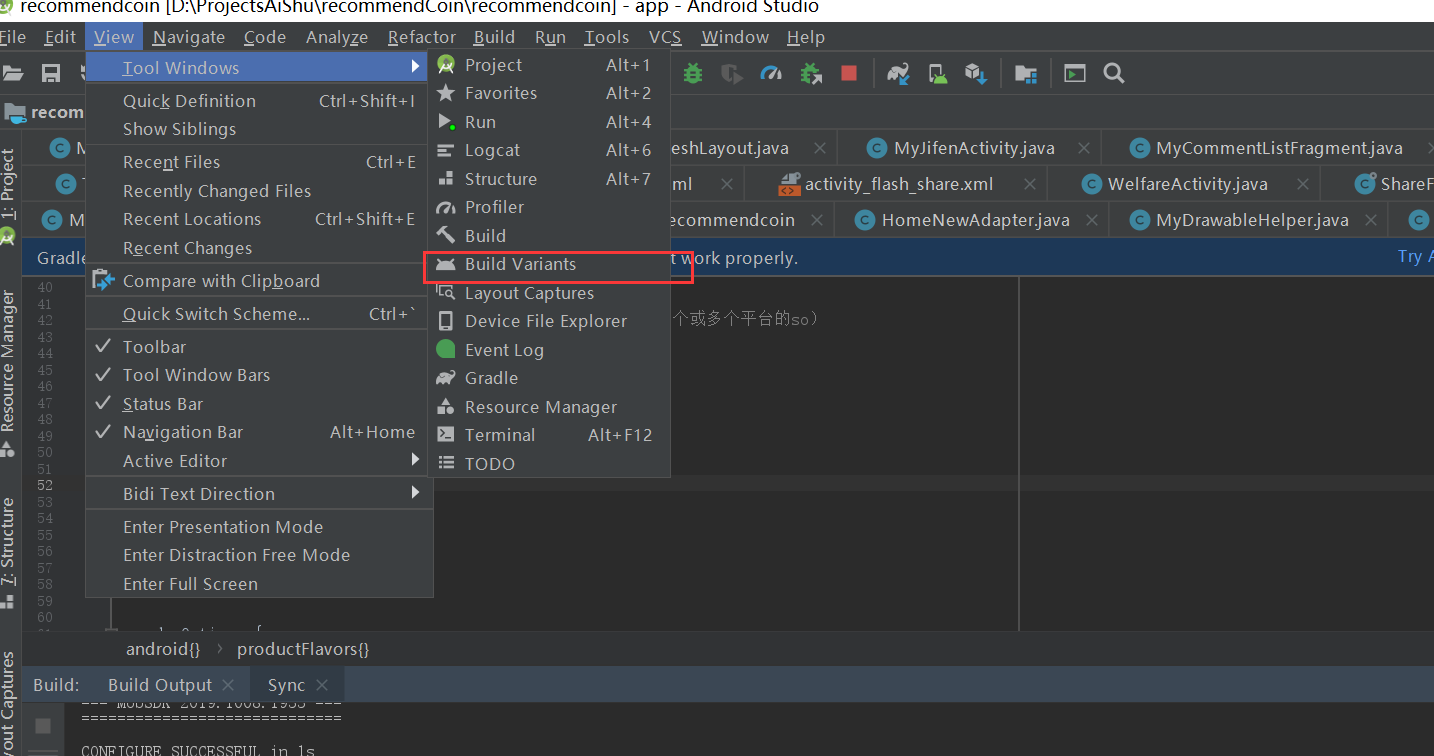Open the Device File Explorer menu entry
The image size is (1434, 756).
tap(546, 321)
